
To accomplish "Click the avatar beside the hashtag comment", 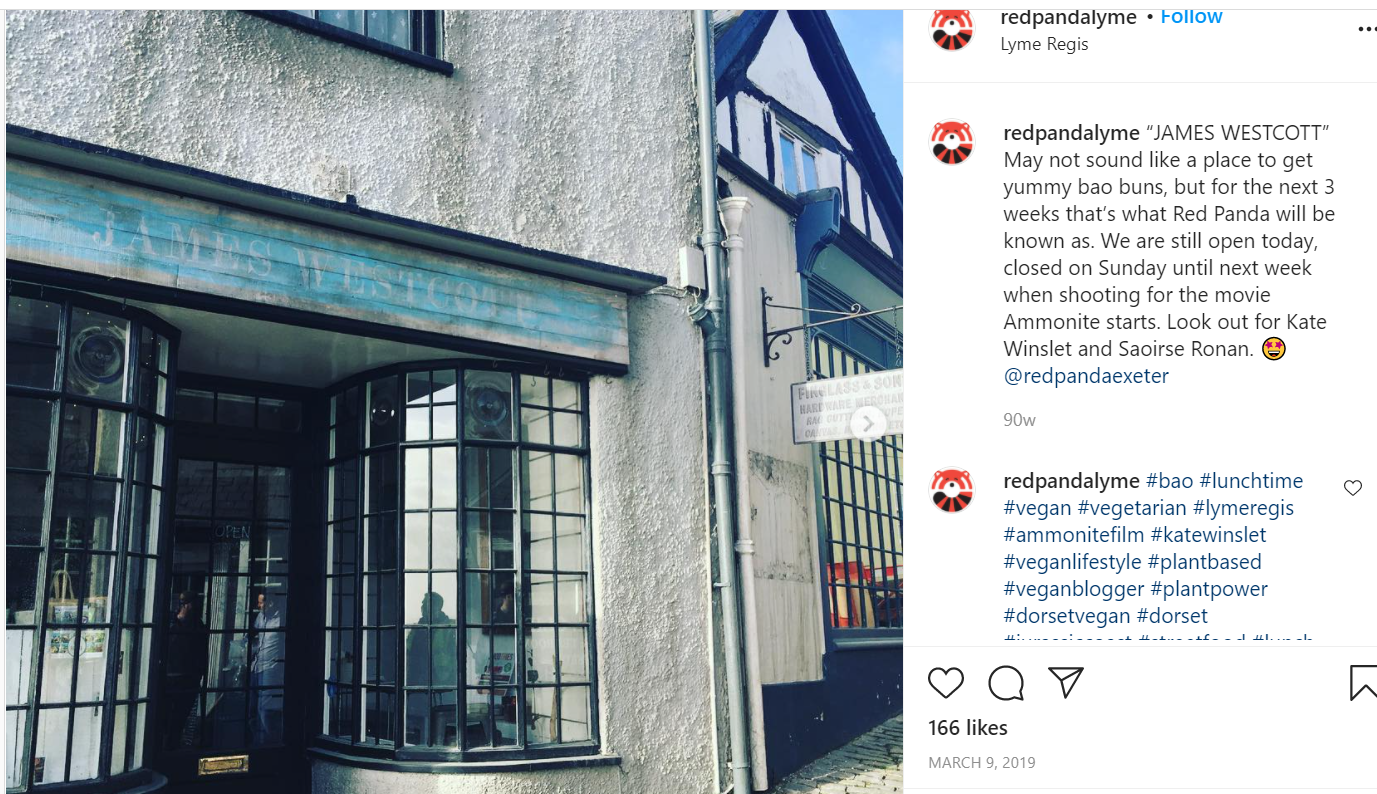I will pos(952,490).
